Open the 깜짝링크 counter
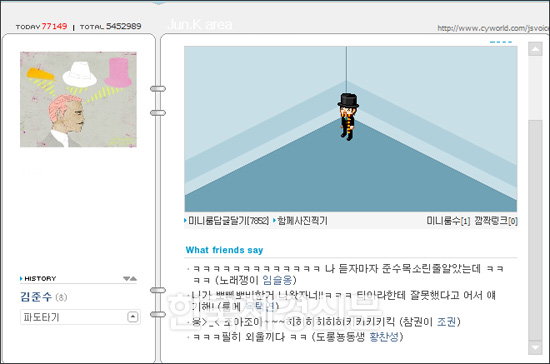 click(x=496, y=221)
